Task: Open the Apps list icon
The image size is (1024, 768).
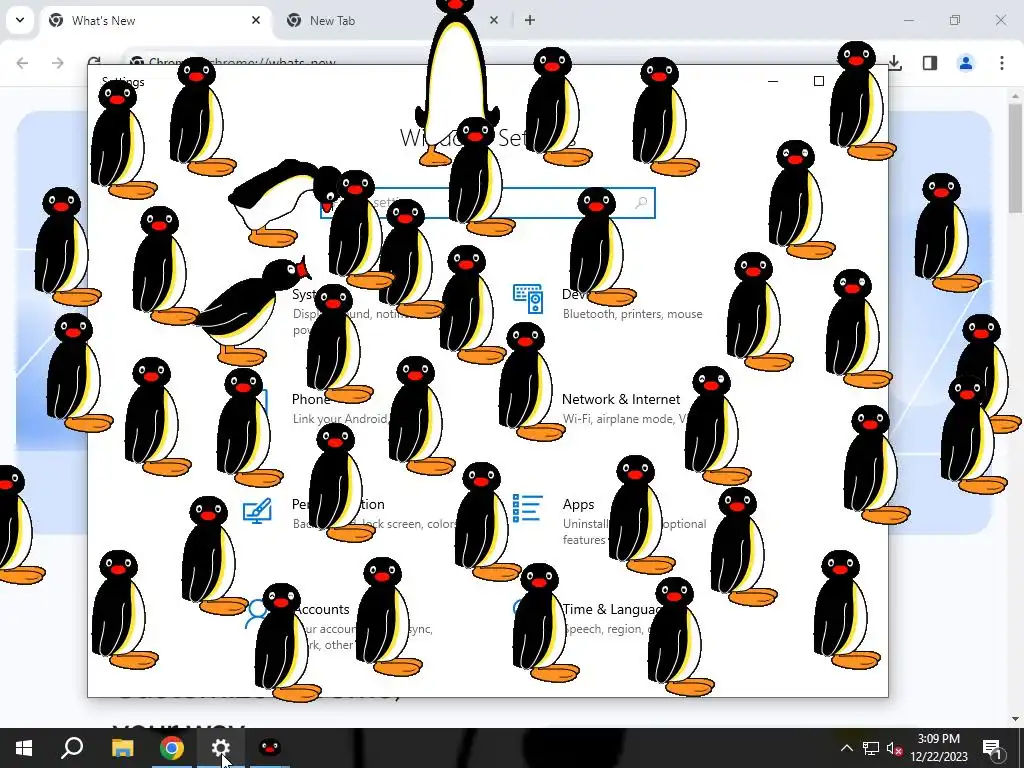Action: pyautogui.click(x=528, y=507)
